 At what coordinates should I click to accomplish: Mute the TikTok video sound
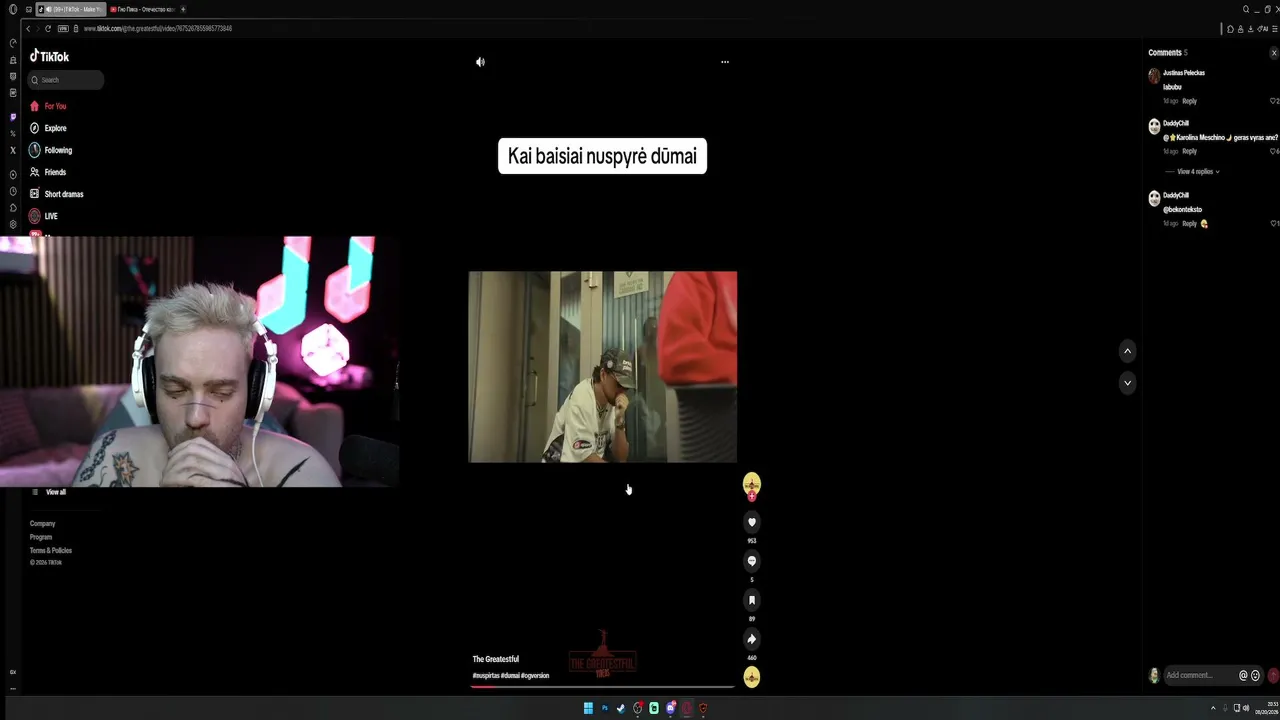[480, 62]
